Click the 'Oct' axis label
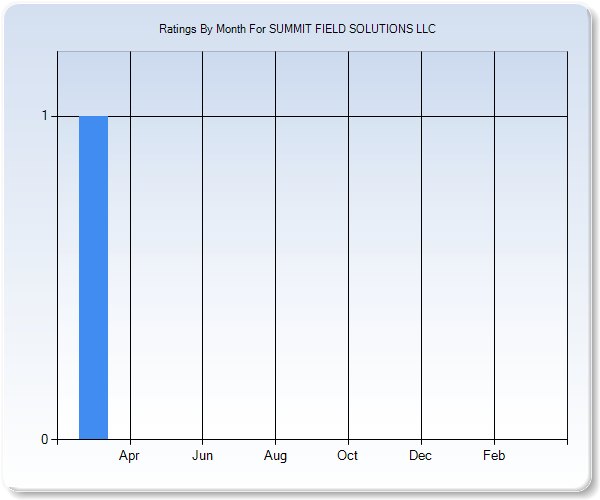600x500 pixels. click(347, 456)
